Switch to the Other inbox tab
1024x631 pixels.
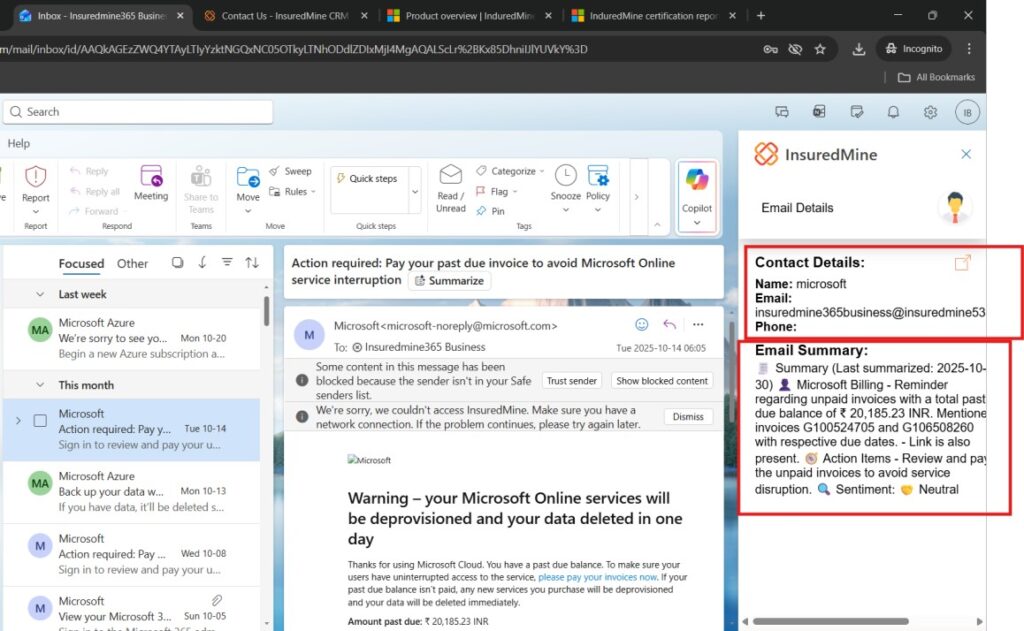[132, 264]
